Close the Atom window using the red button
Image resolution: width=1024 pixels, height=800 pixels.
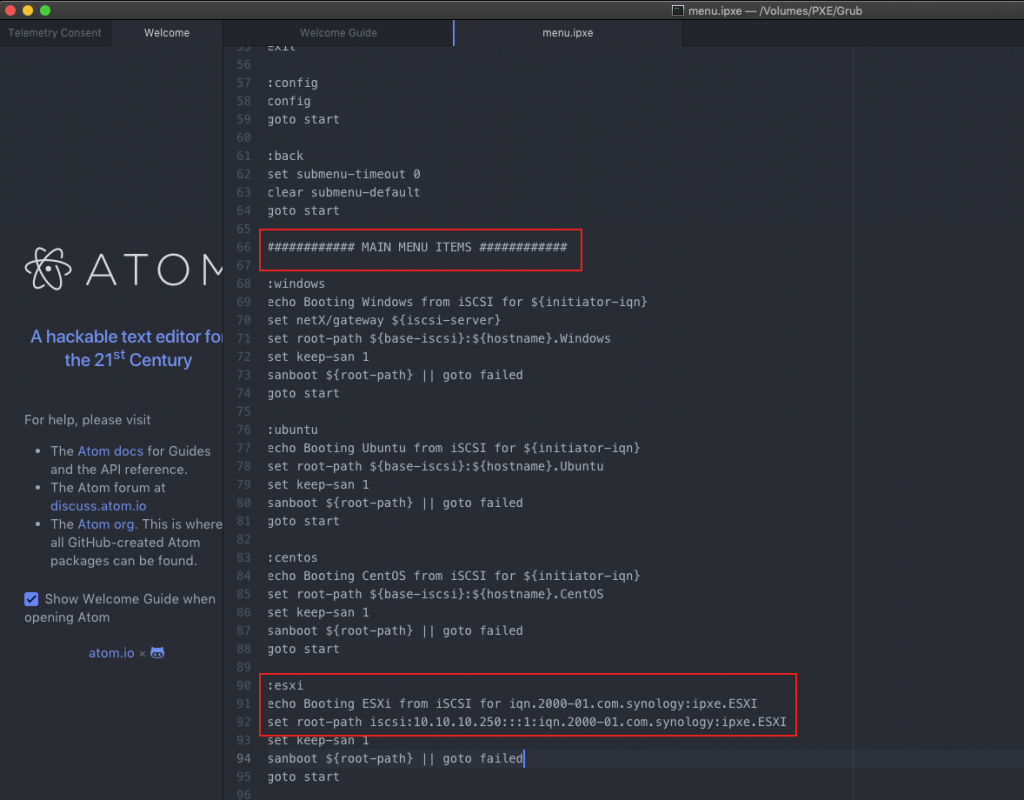click(x=10, y=10)
